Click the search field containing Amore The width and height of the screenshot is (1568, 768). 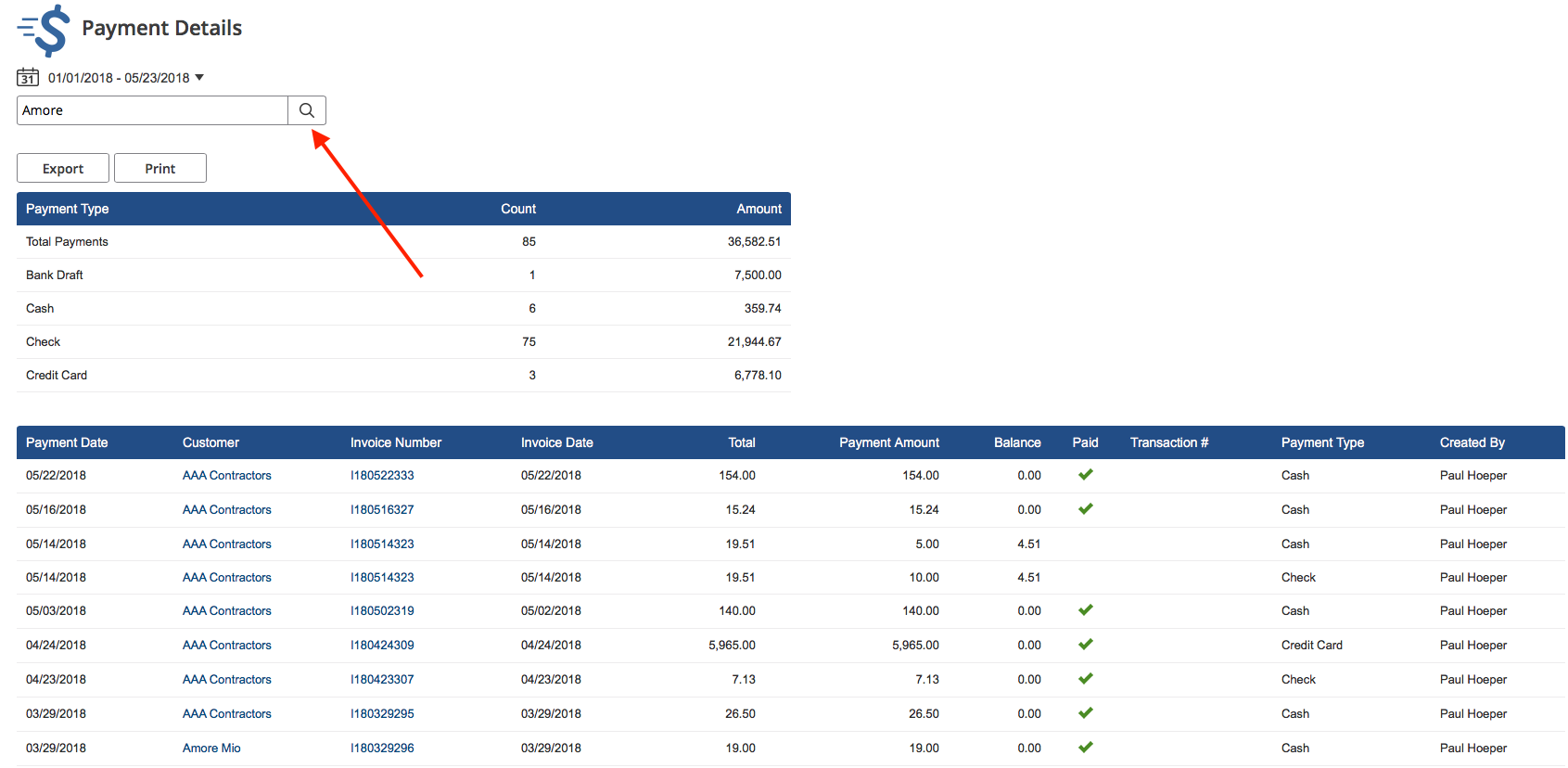click(x=152, y=110)
